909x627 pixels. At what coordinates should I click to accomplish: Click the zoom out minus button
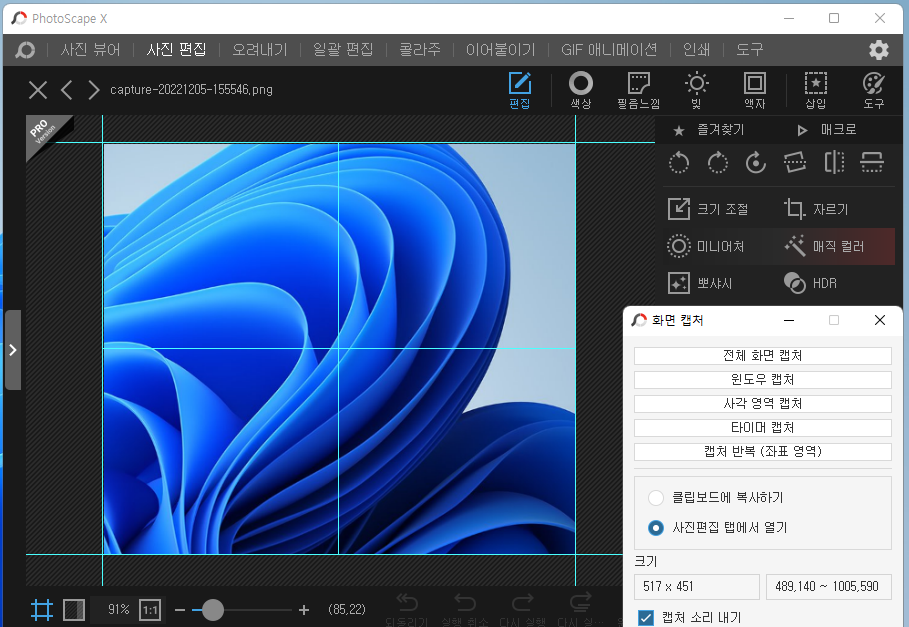(180, 610)
